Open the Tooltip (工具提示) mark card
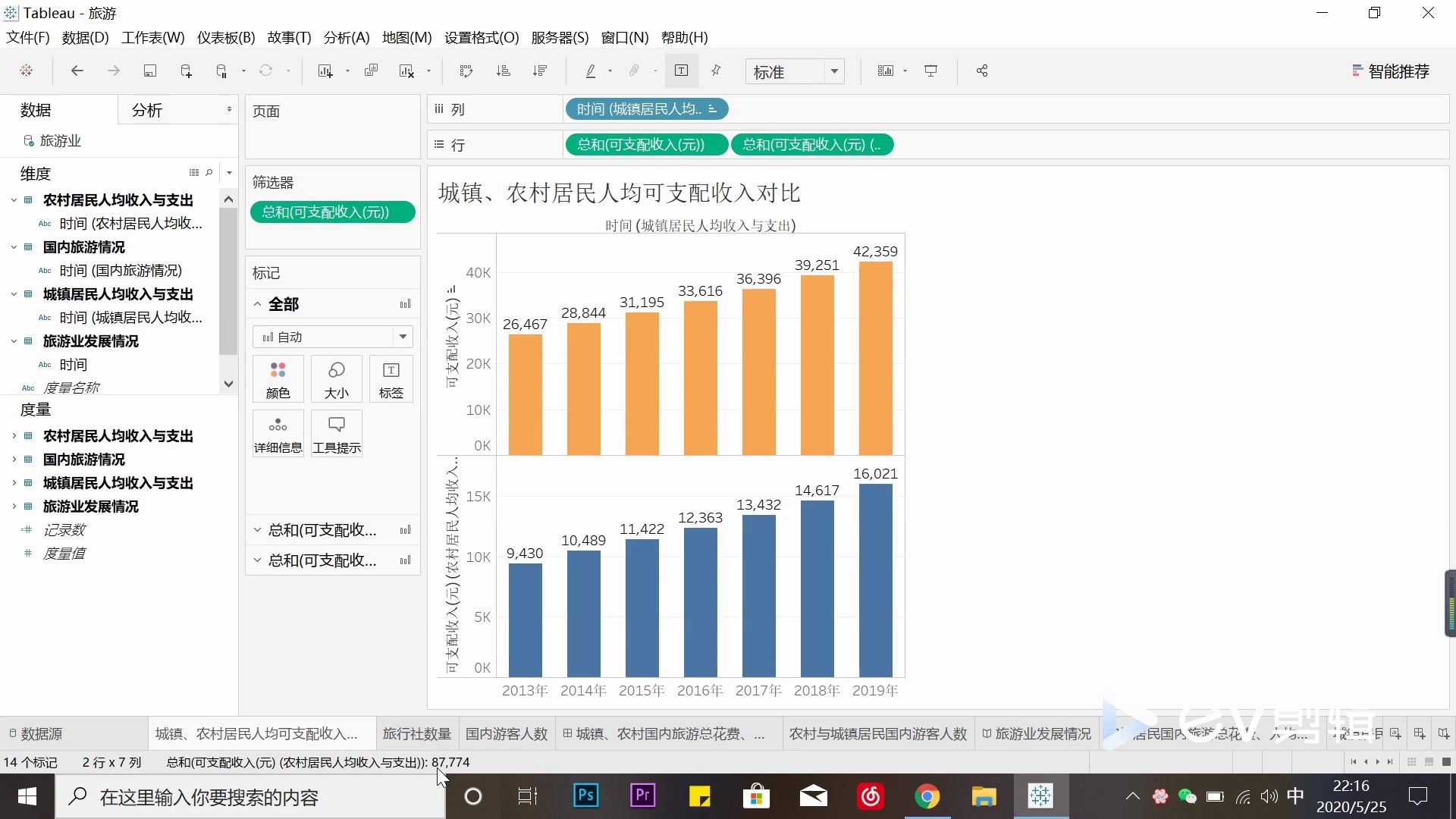Image resolution: width=1456 pixels, height=819 pixels. (336, 434)
